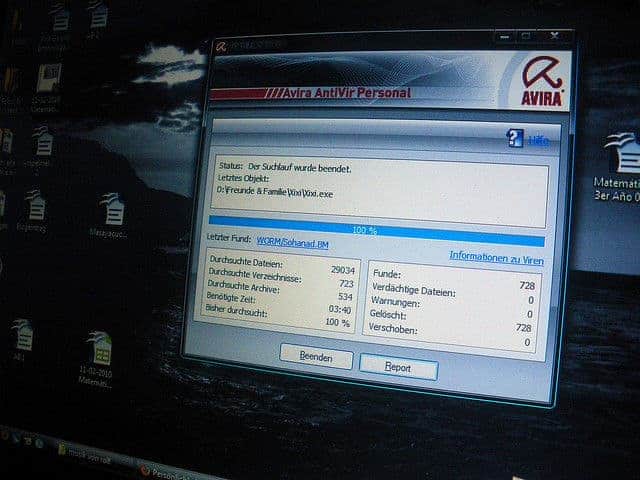Maximize the Avira AntiVir window
This screenshot has height=480, width=640.
(x=527, y=36)
